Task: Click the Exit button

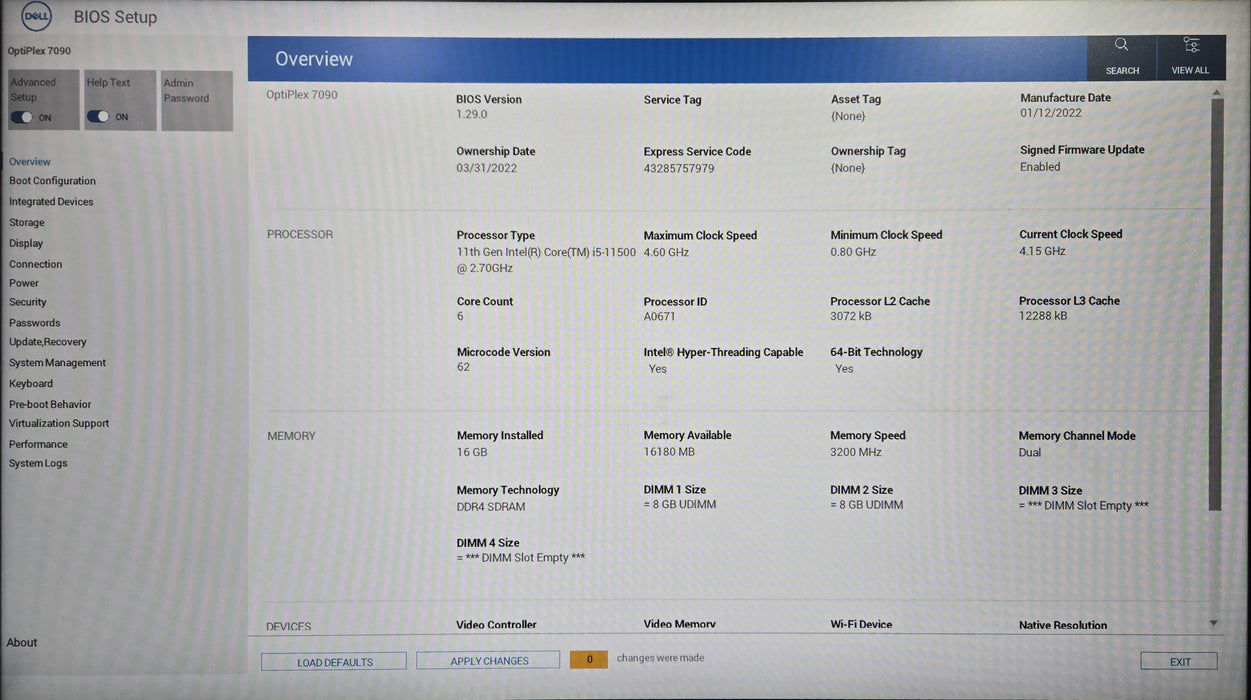Action: [x=1180, y=661]
